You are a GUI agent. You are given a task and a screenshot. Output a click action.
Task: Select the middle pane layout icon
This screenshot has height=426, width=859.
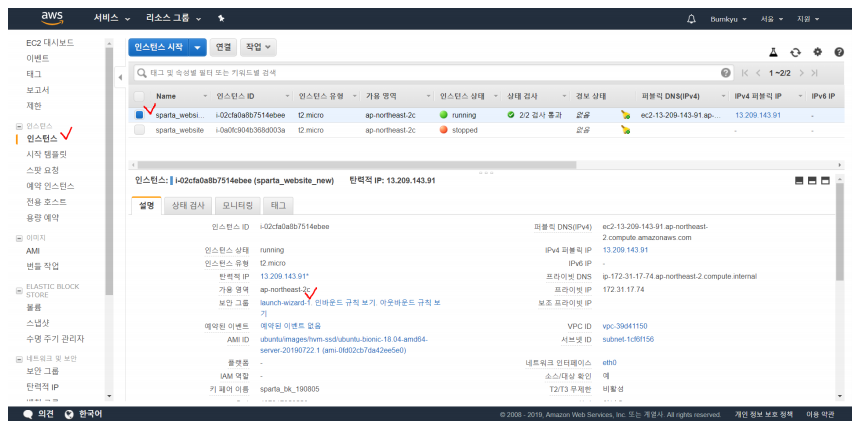[812, 180]
